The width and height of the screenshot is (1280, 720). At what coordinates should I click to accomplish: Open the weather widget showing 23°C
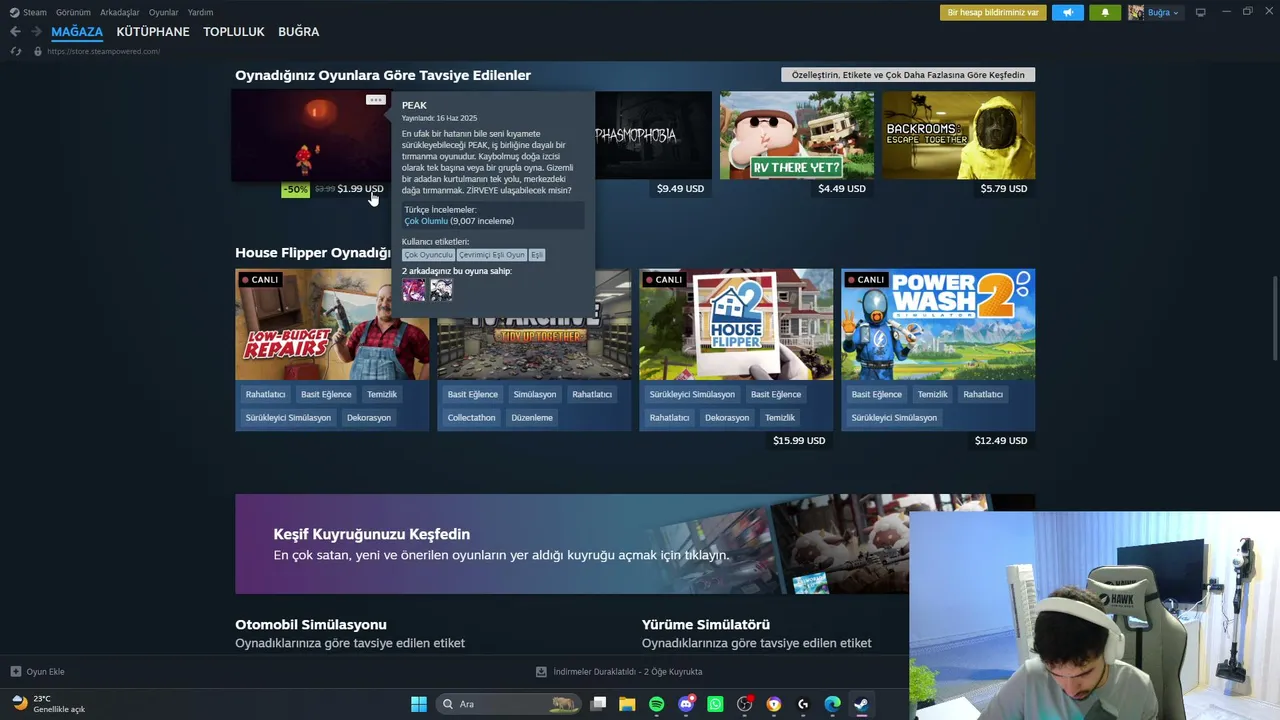(48, 704)
